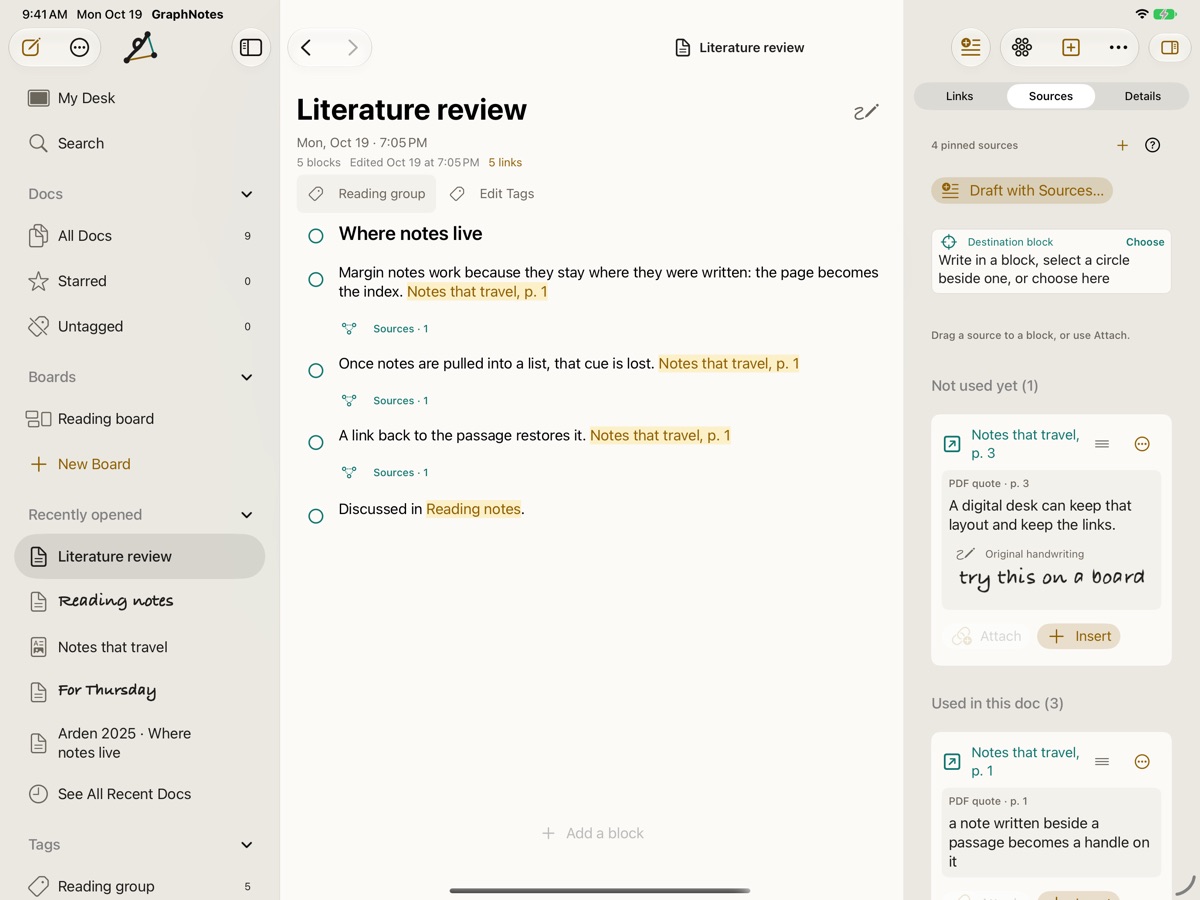Switch to the Sources tab
1200x900 pixels.
[1051, 96]
